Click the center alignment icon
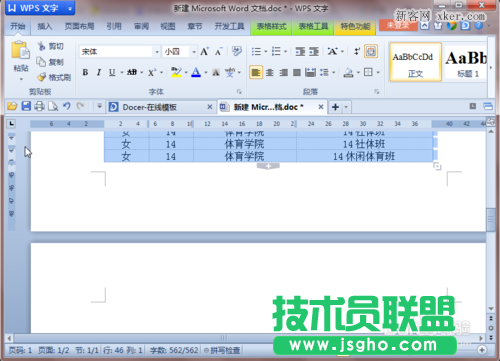This screenshot has height=361, width=500. click(x=270, y=72)
